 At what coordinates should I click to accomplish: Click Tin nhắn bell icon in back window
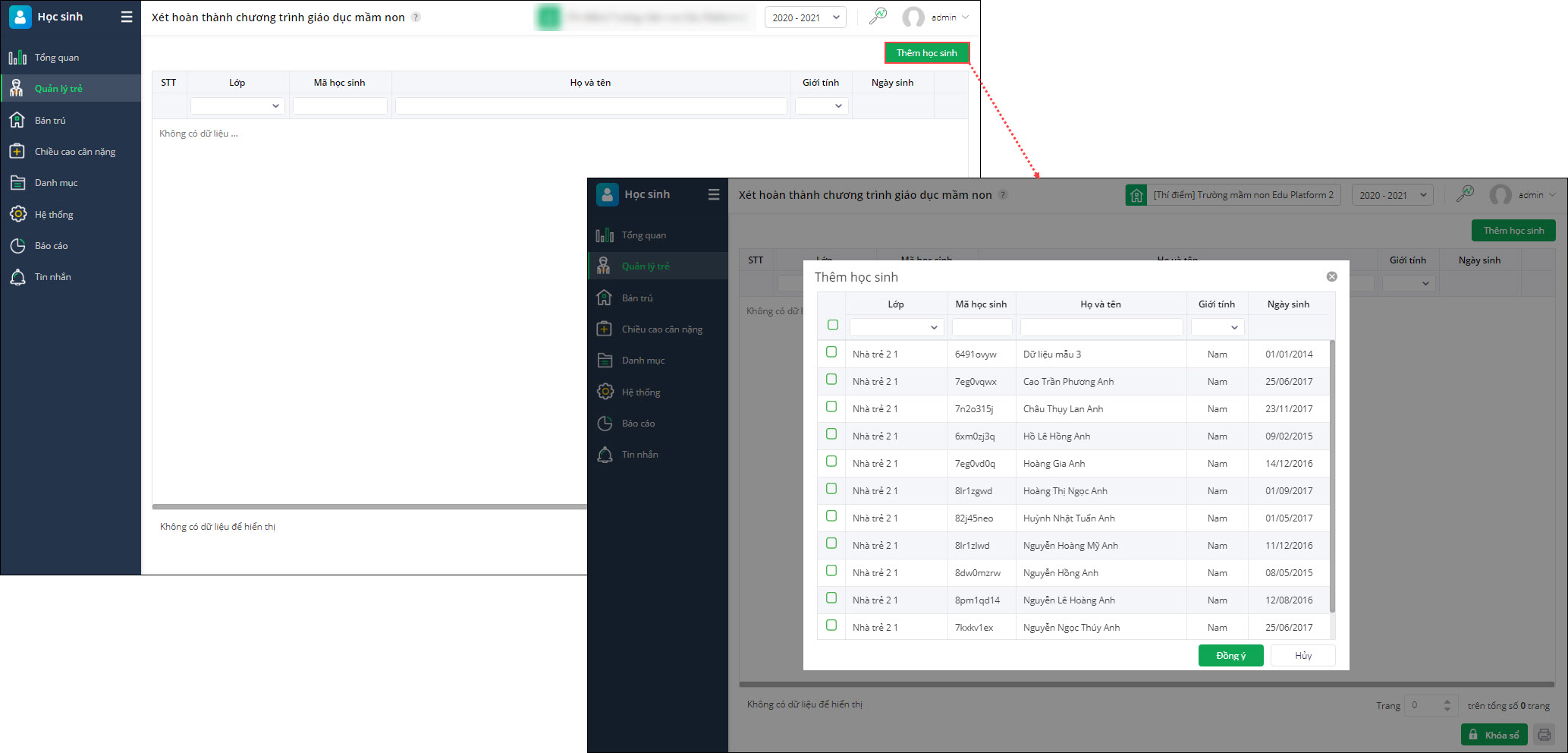pos(17,277)
